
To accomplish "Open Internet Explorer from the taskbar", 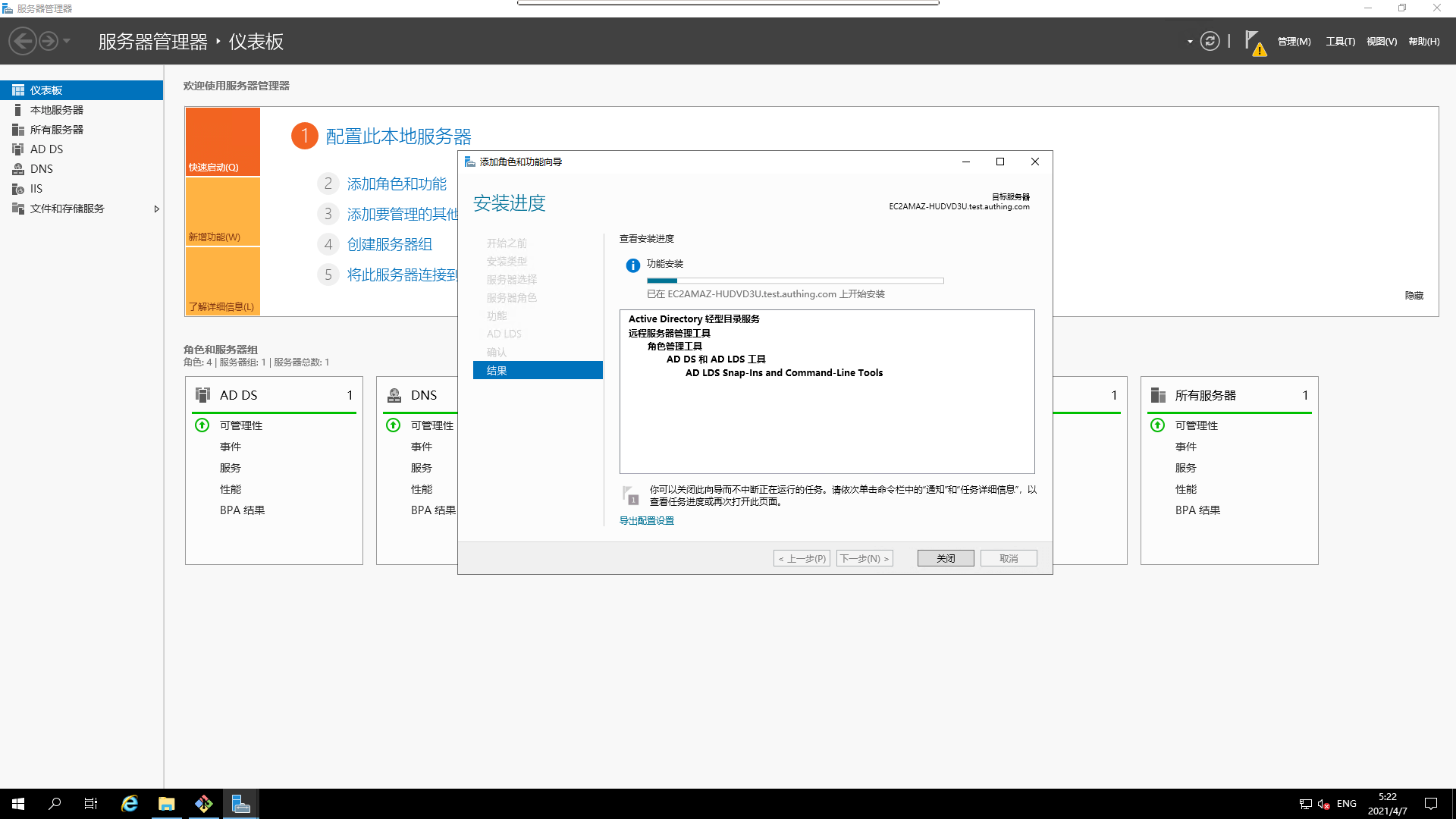I will (x=130, y=804).
